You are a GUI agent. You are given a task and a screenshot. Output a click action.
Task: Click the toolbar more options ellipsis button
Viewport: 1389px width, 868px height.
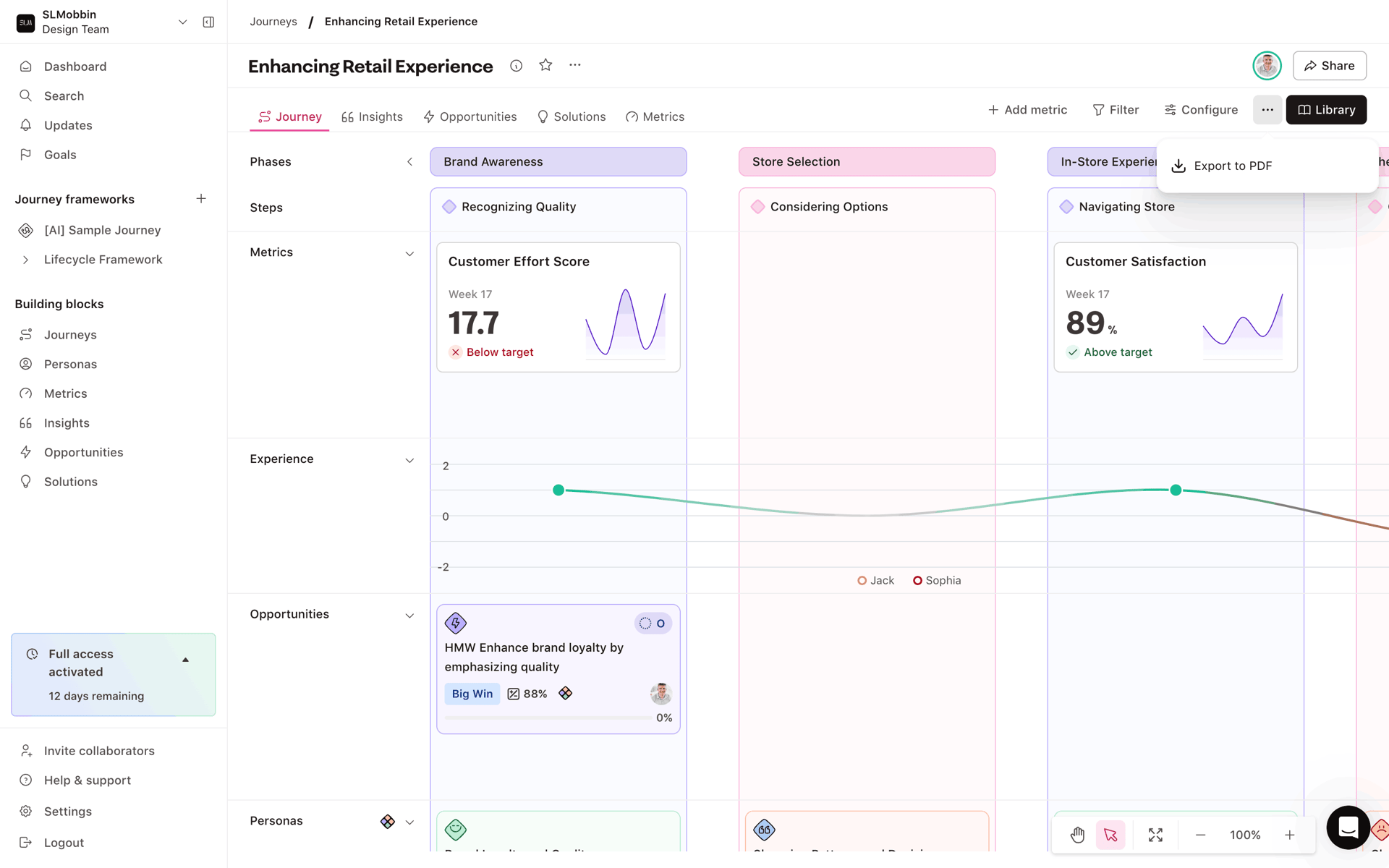(x=1267, y=110)
